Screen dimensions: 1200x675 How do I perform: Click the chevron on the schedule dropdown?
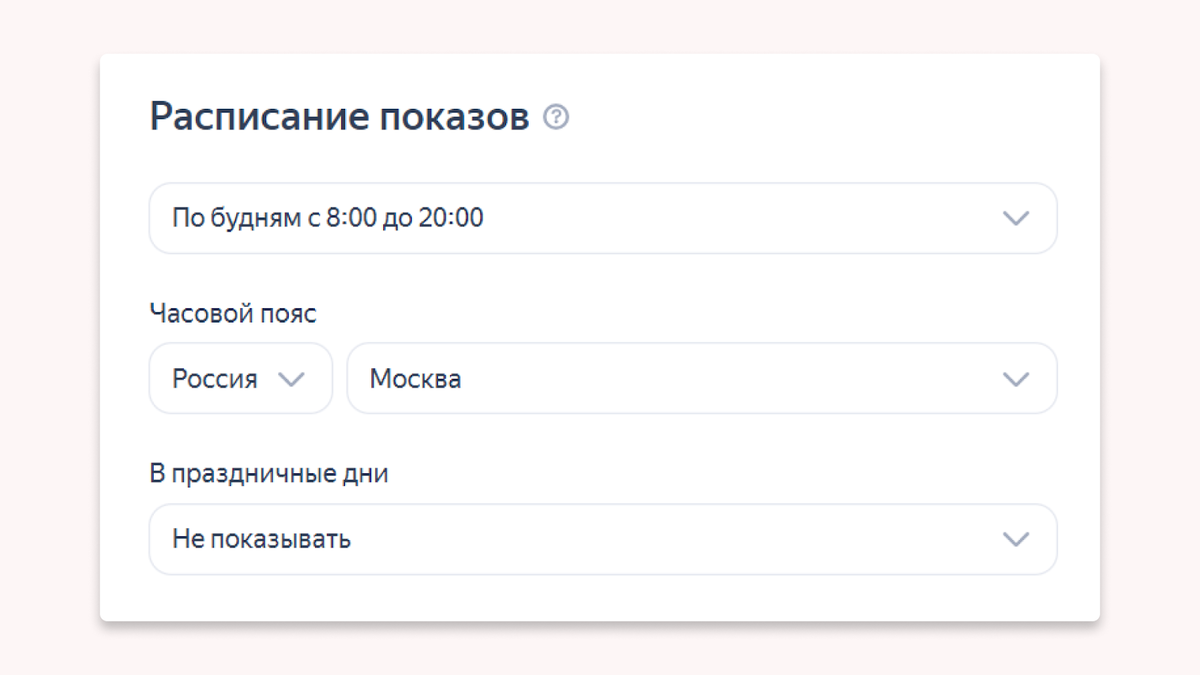tap(1017, 218)
